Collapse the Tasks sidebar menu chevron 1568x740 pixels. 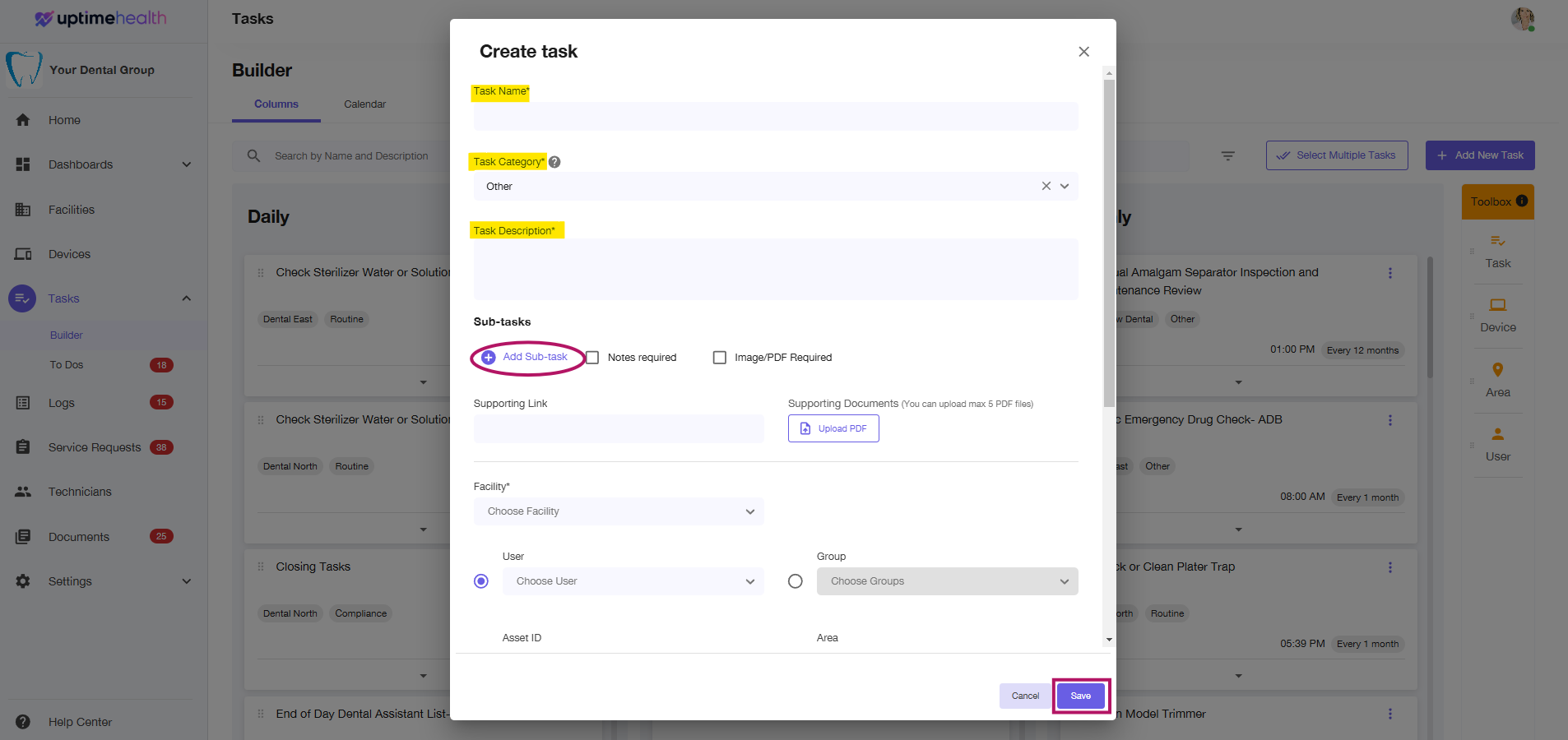187,298
